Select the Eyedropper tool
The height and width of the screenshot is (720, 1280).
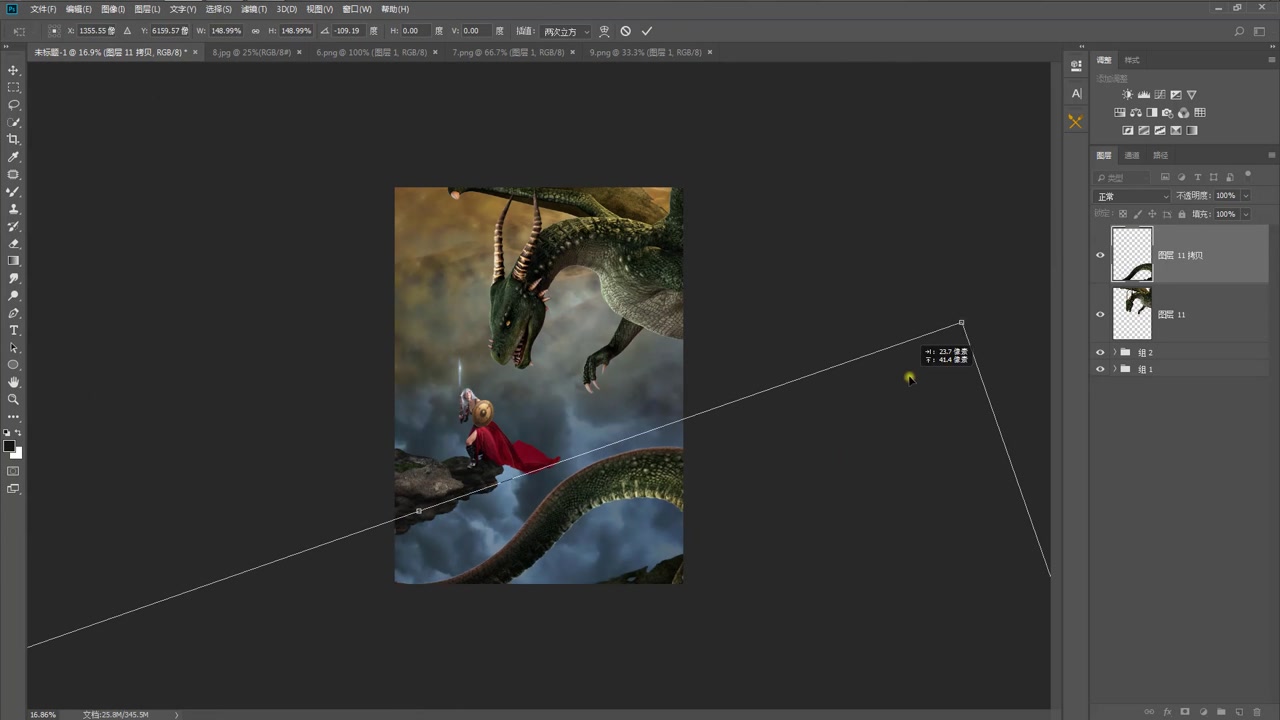14,157
